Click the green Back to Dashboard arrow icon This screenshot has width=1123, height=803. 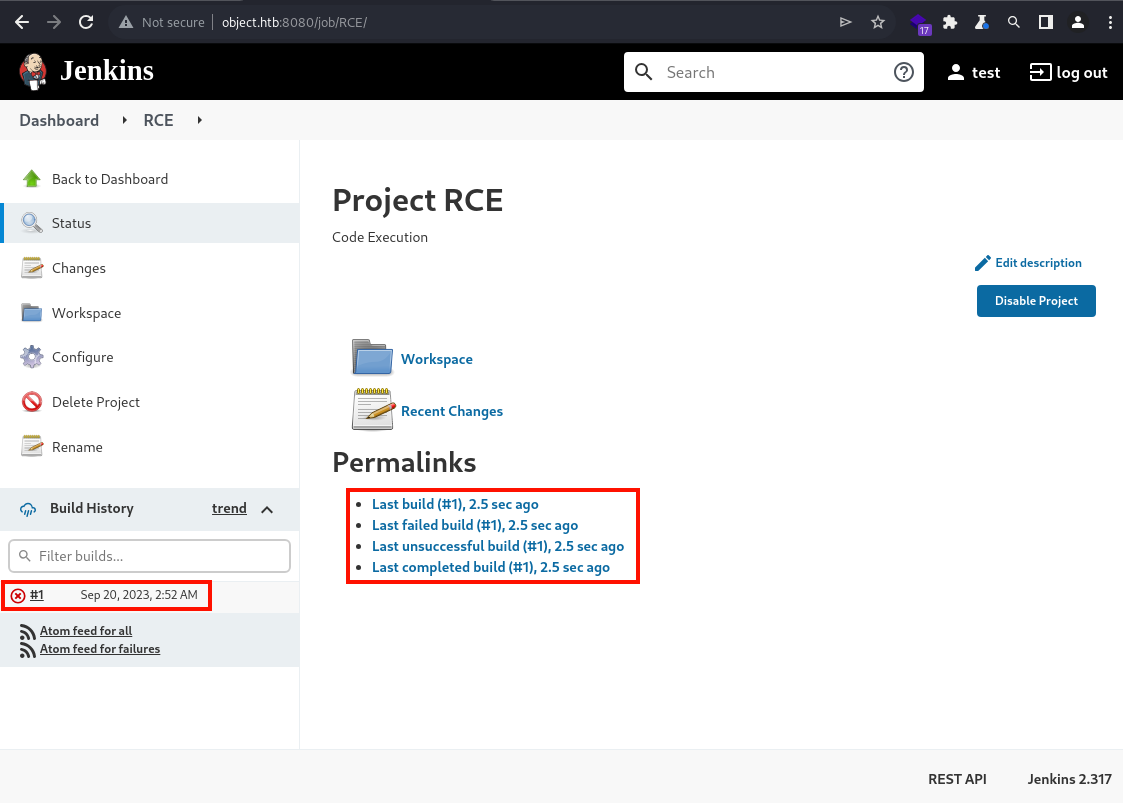click(32, 179)
